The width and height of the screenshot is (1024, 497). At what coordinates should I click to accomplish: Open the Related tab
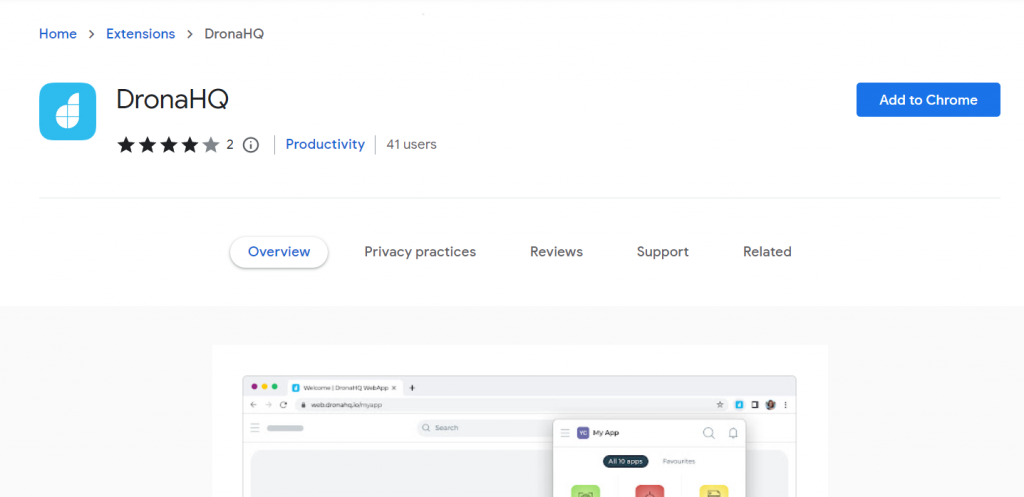(767, 252)
